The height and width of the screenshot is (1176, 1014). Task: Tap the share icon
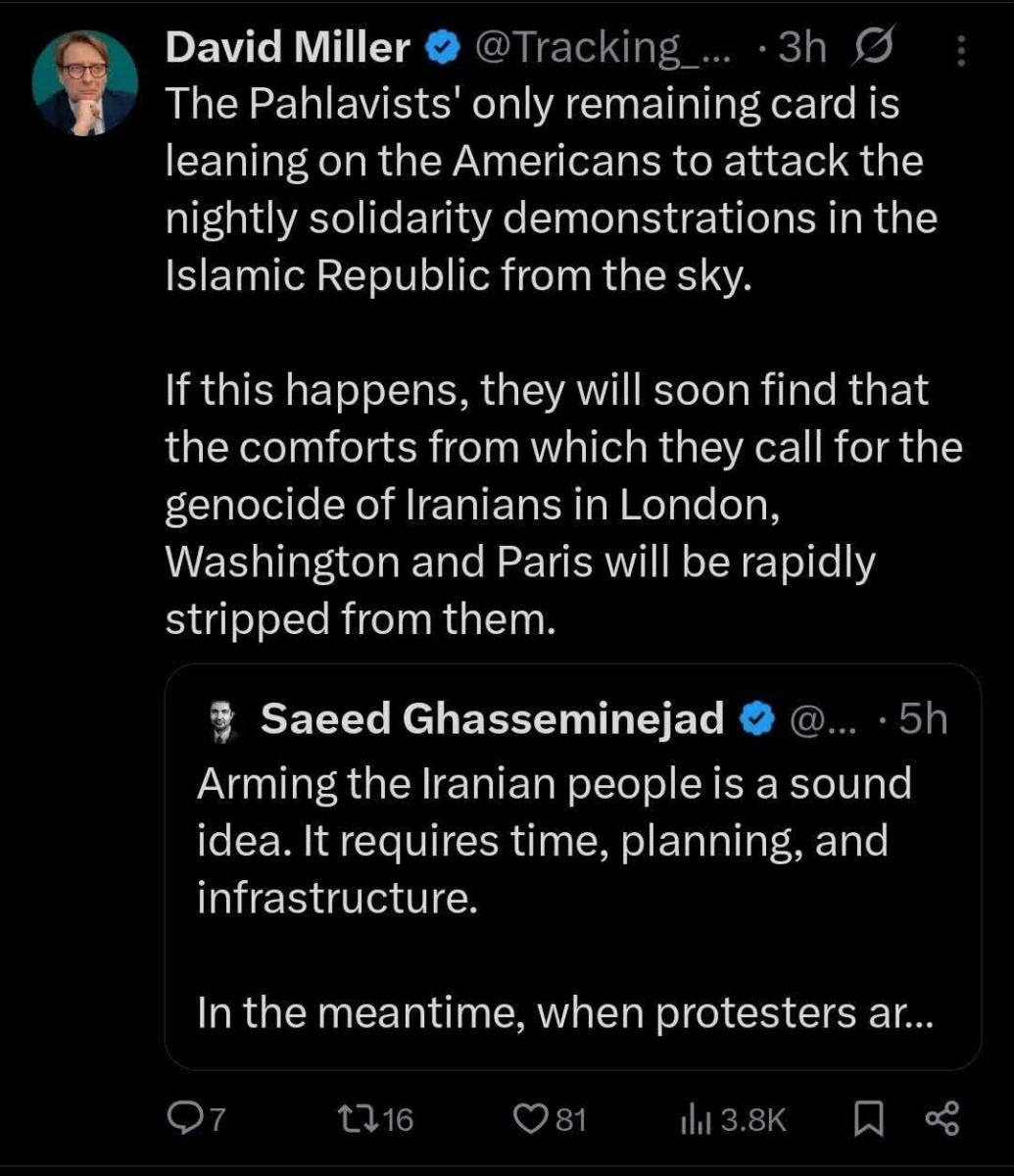[942, 1119]
